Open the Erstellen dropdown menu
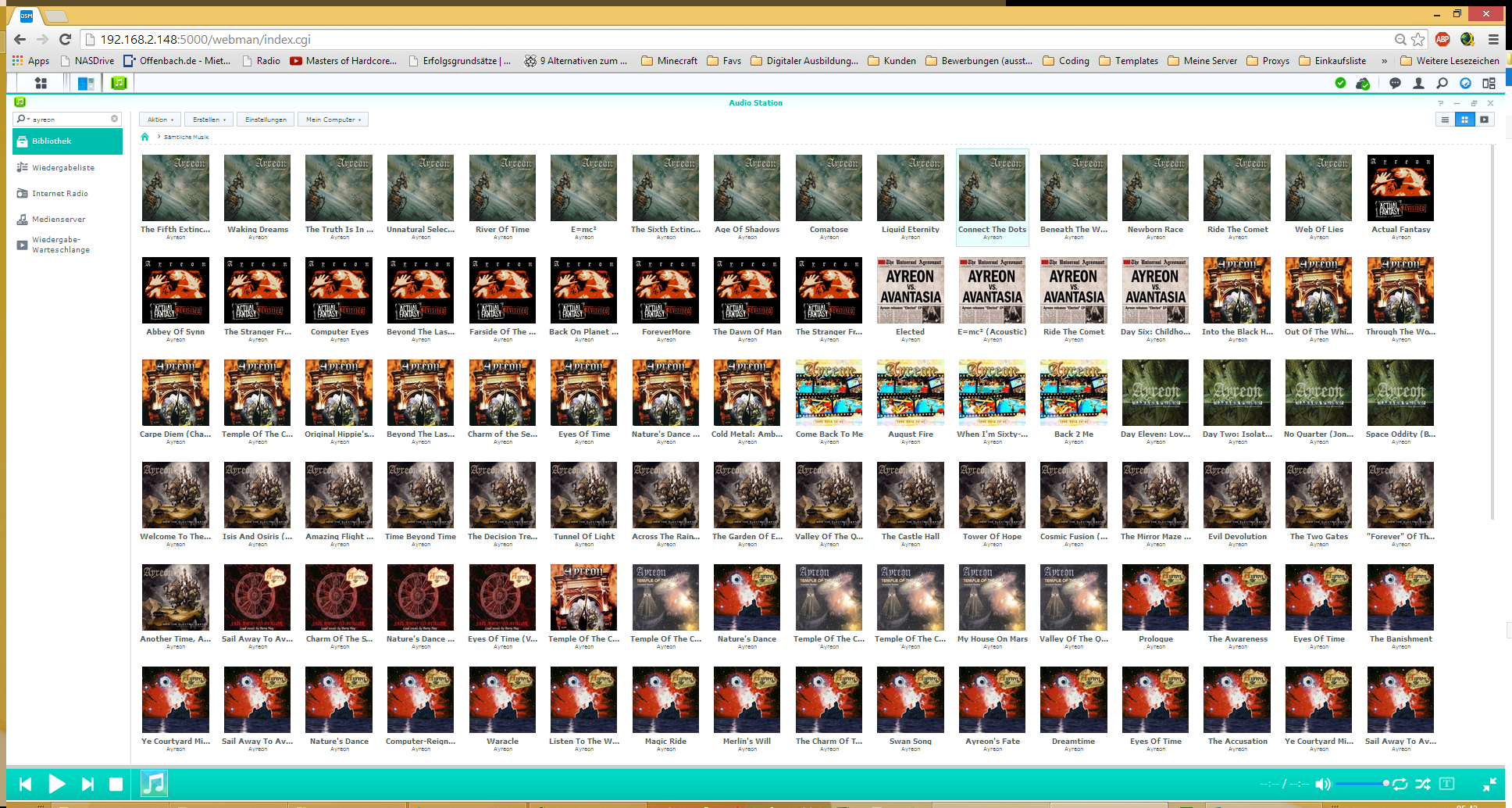Image resolution: width=1512 pixels, height=808 pixels. pyautogui.click(x=209, y=120)
